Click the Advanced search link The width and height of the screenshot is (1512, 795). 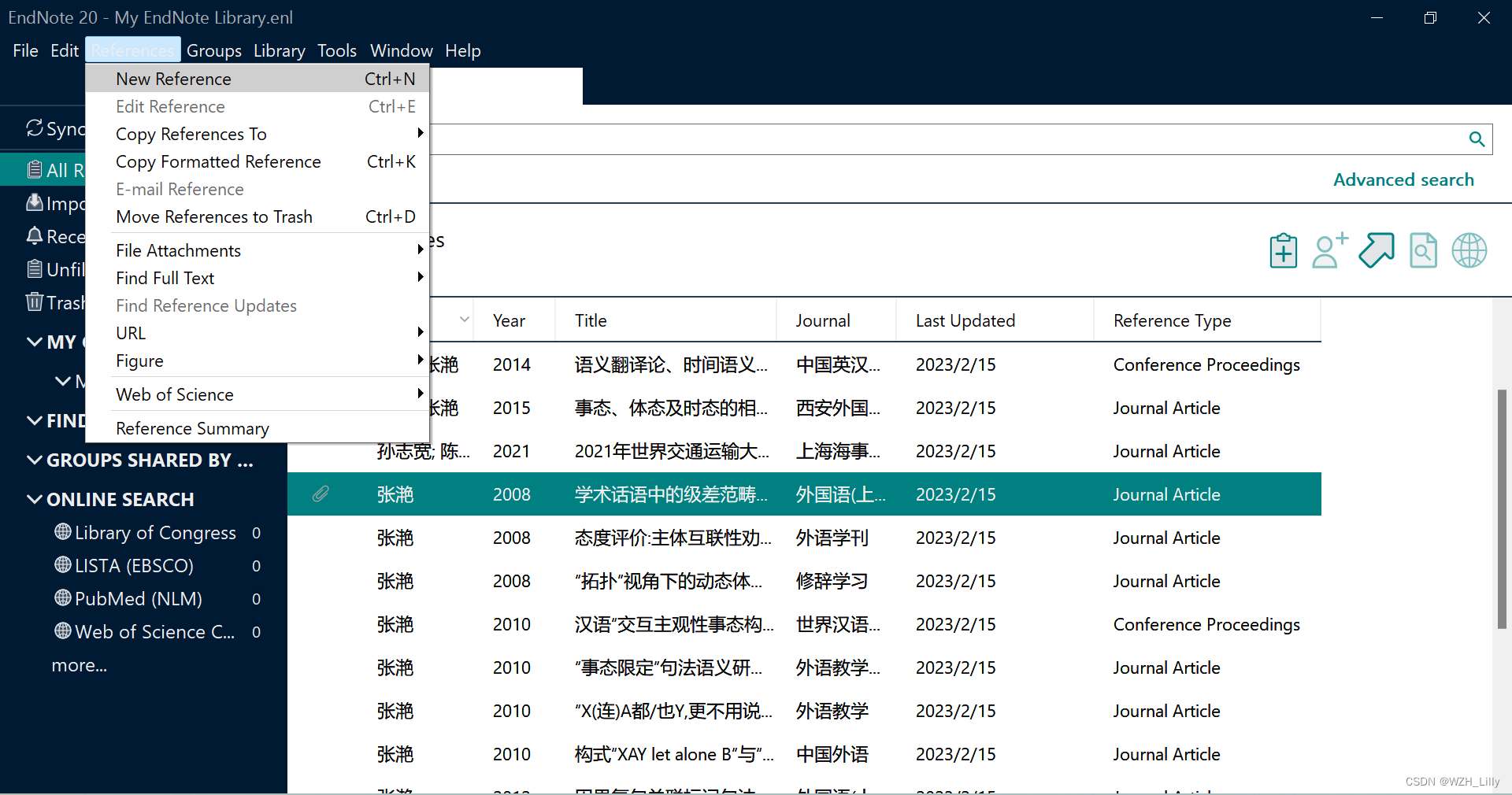(x=1403, y=179)
